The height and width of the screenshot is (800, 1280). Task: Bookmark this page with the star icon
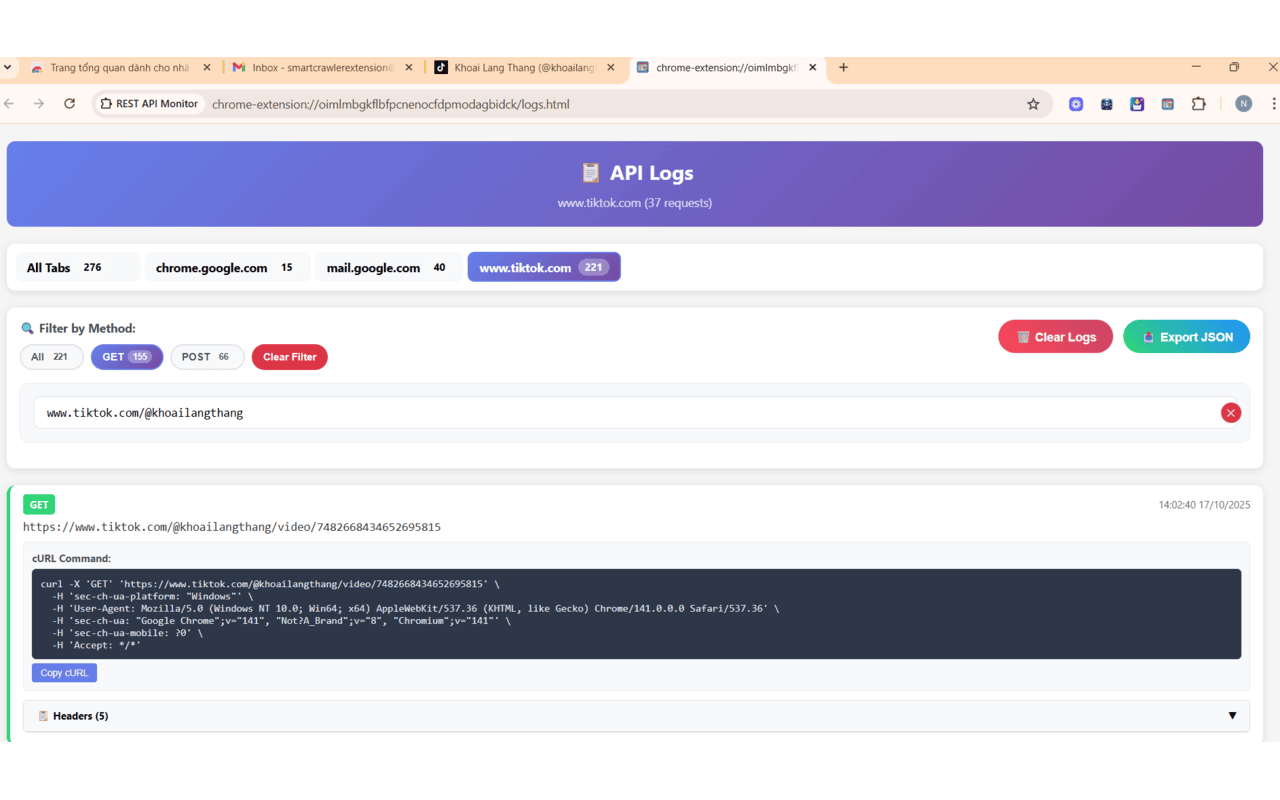[1033, 104]
